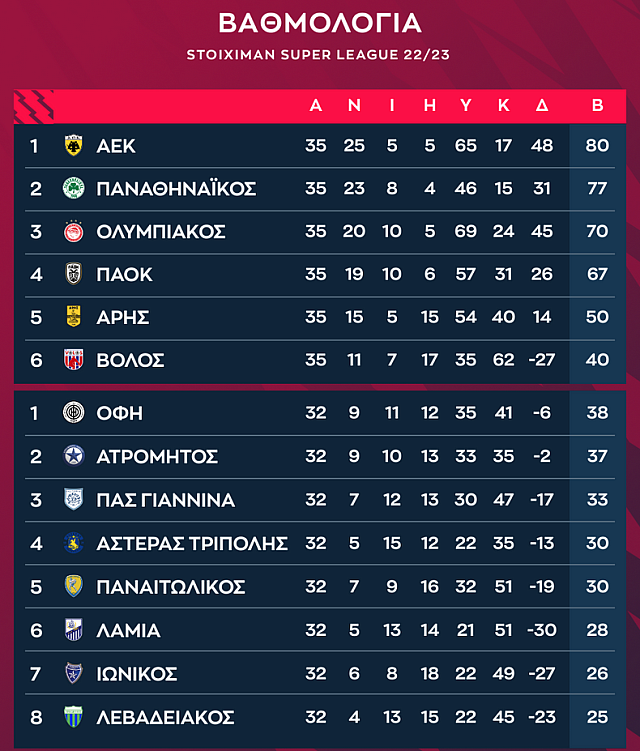Click AEK's 80 points cell
Screen dimensions: 640x751
[597, 146]
